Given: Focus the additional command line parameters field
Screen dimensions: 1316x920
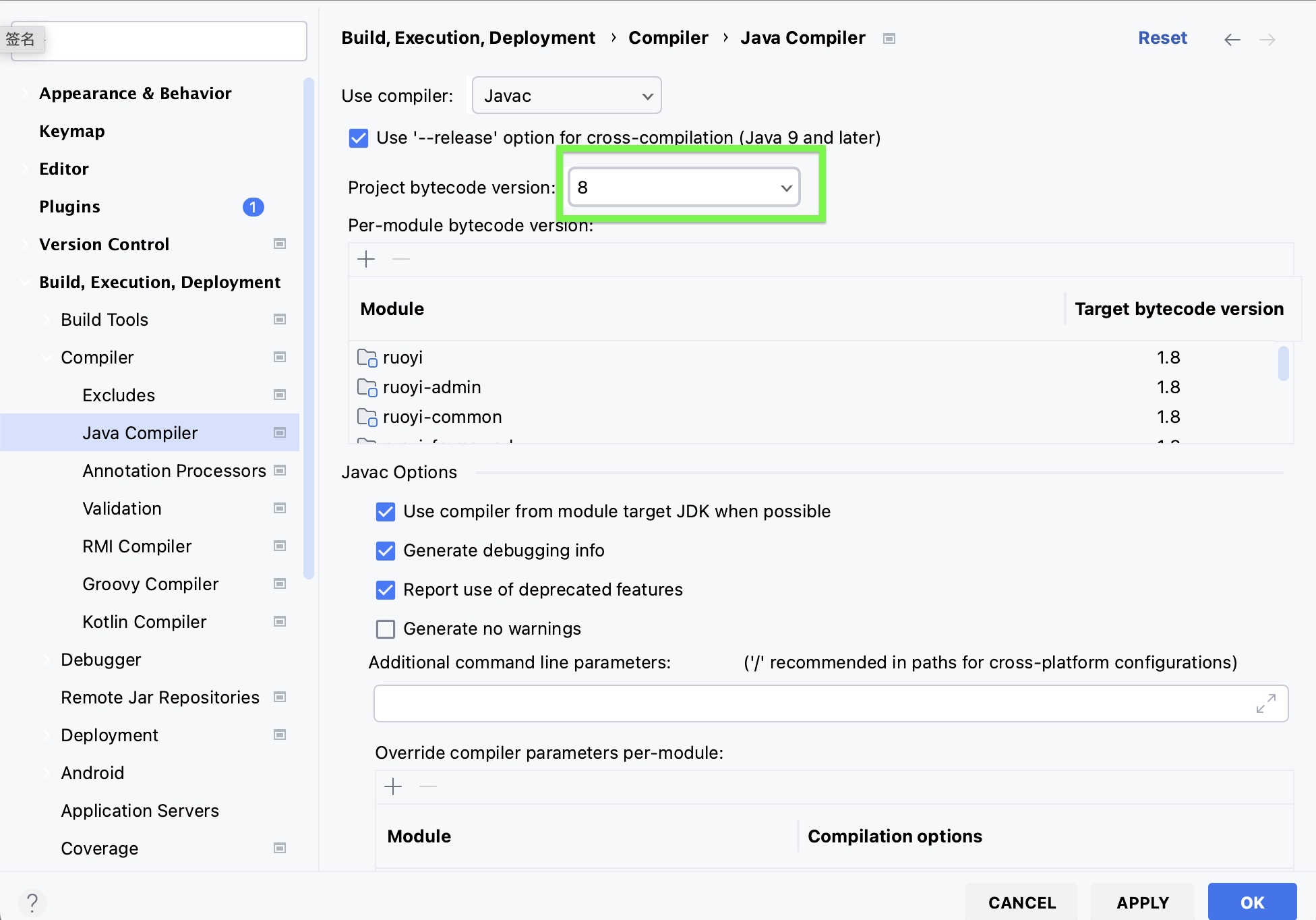Looking at the screenshot, I should [831, 703].
